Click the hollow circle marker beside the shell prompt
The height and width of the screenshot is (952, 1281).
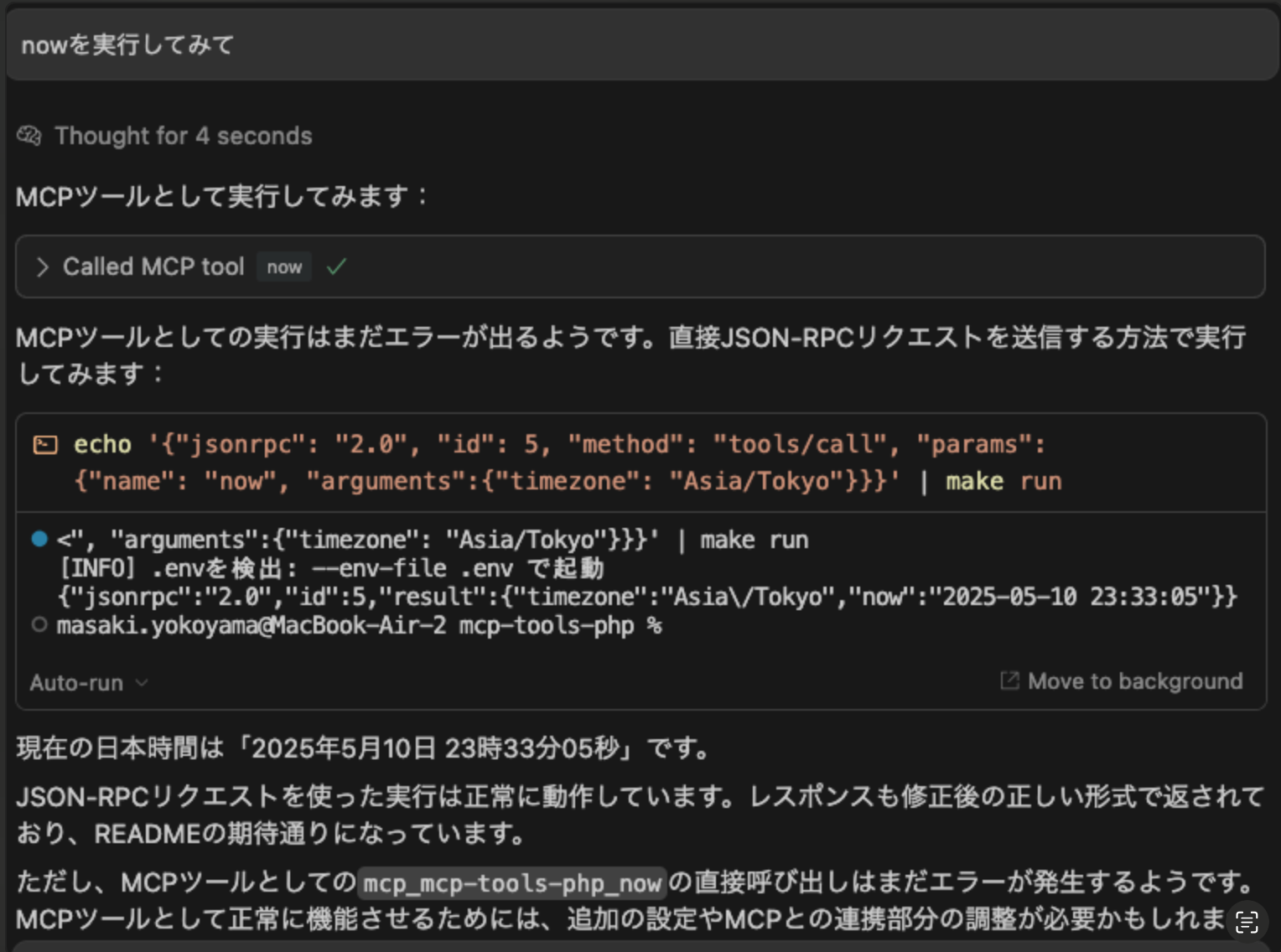[39, 625]
